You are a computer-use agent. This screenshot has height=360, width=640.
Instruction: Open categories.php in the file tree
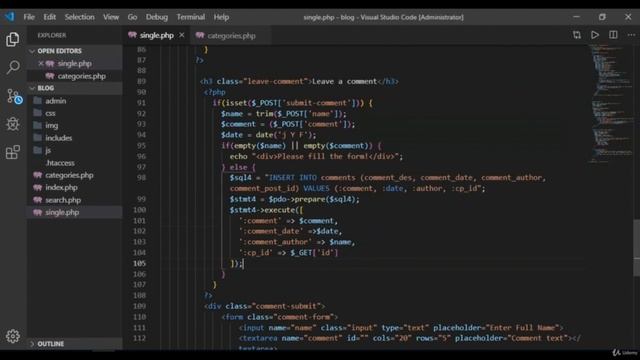(x=69, y=175)
